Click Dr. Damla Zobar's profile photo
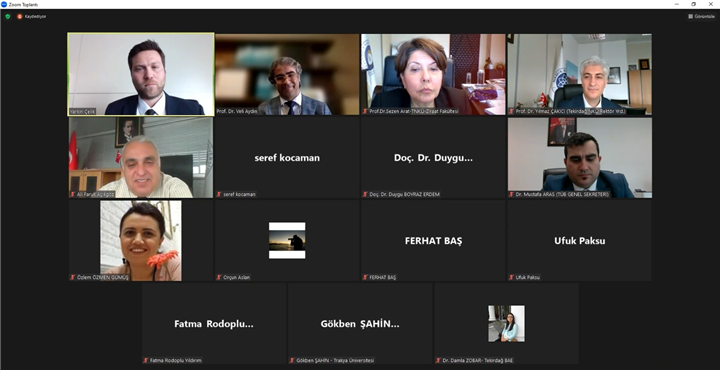The width and height of the screenshot is (720, 370). [x=506, y=324]
